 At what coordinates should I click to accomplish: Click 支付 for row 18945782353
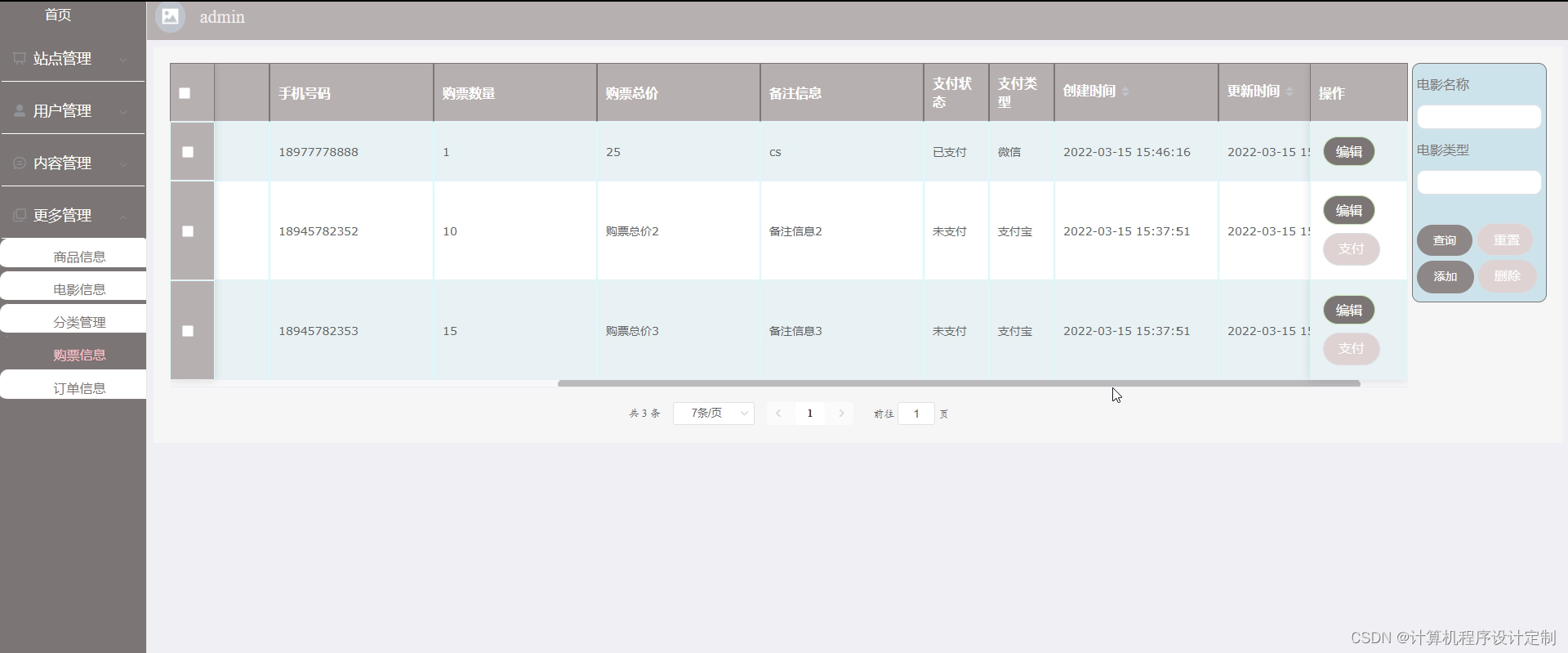[x=1351, y=348]
